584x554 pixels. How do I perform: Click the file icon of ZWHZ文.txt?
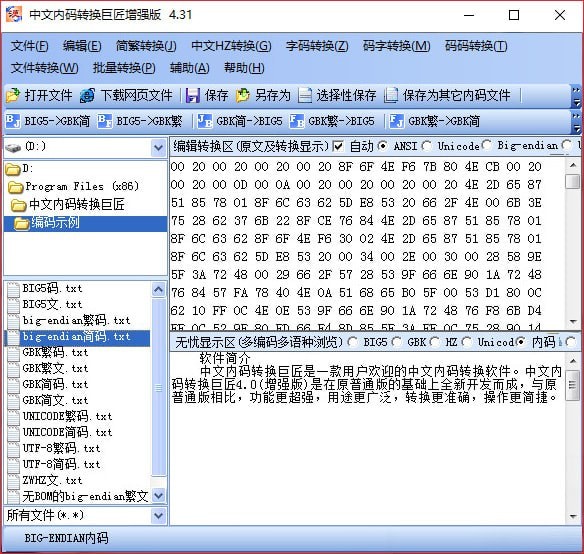[x=13, y=481]
